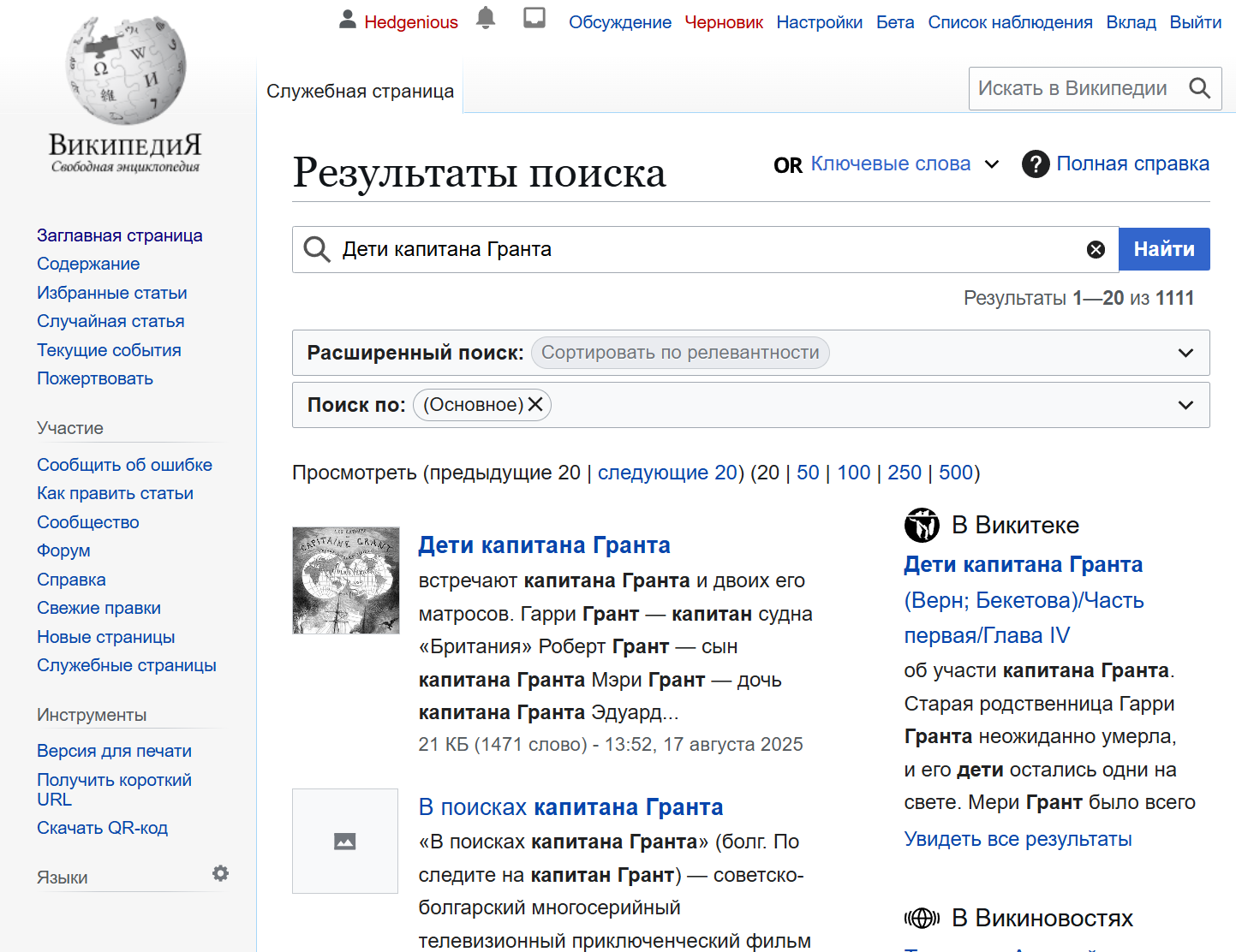Open Настройки in the user menu
Screen dimensions: 1236x952
819,22
